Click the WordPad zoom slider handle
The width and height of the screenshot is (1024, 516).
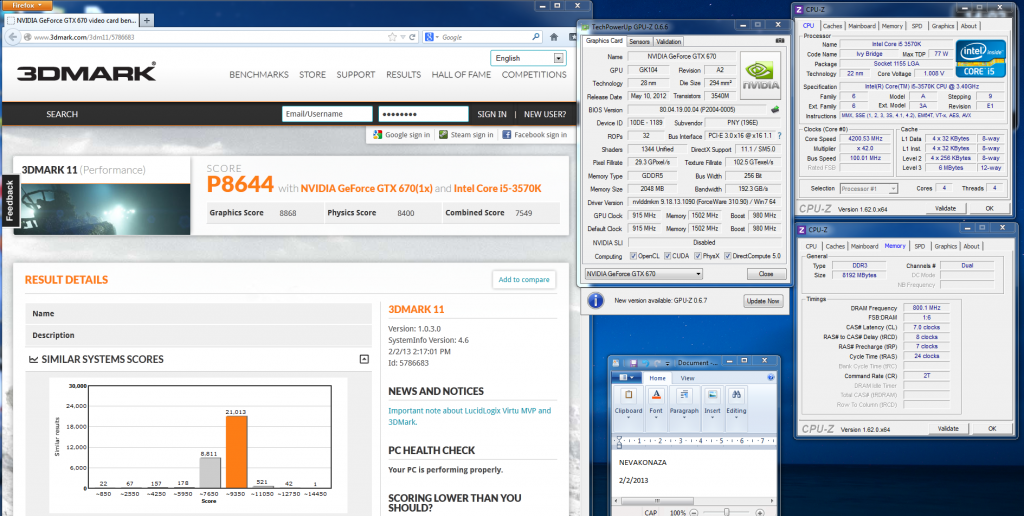726,513
